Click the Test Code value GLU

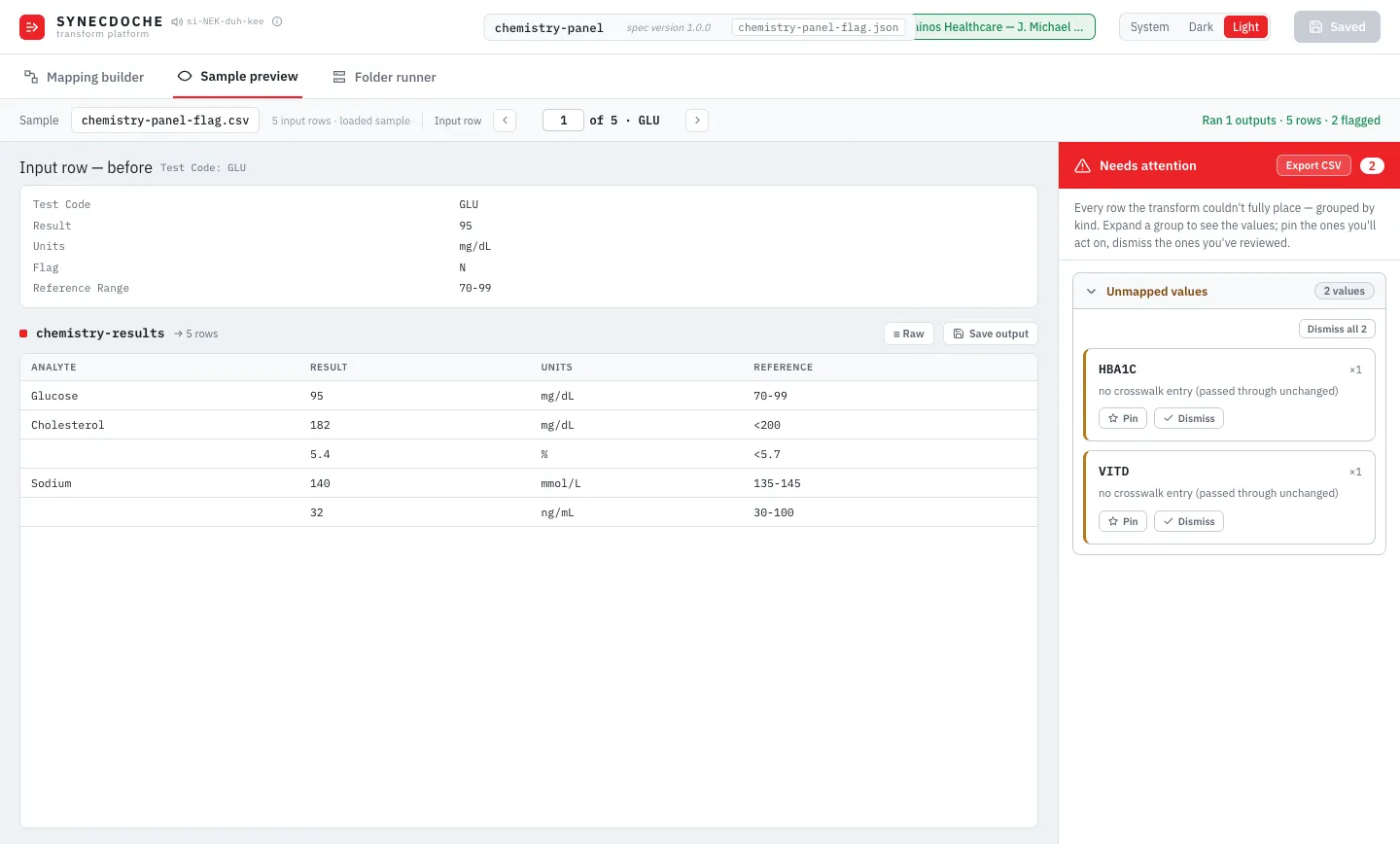469,204
